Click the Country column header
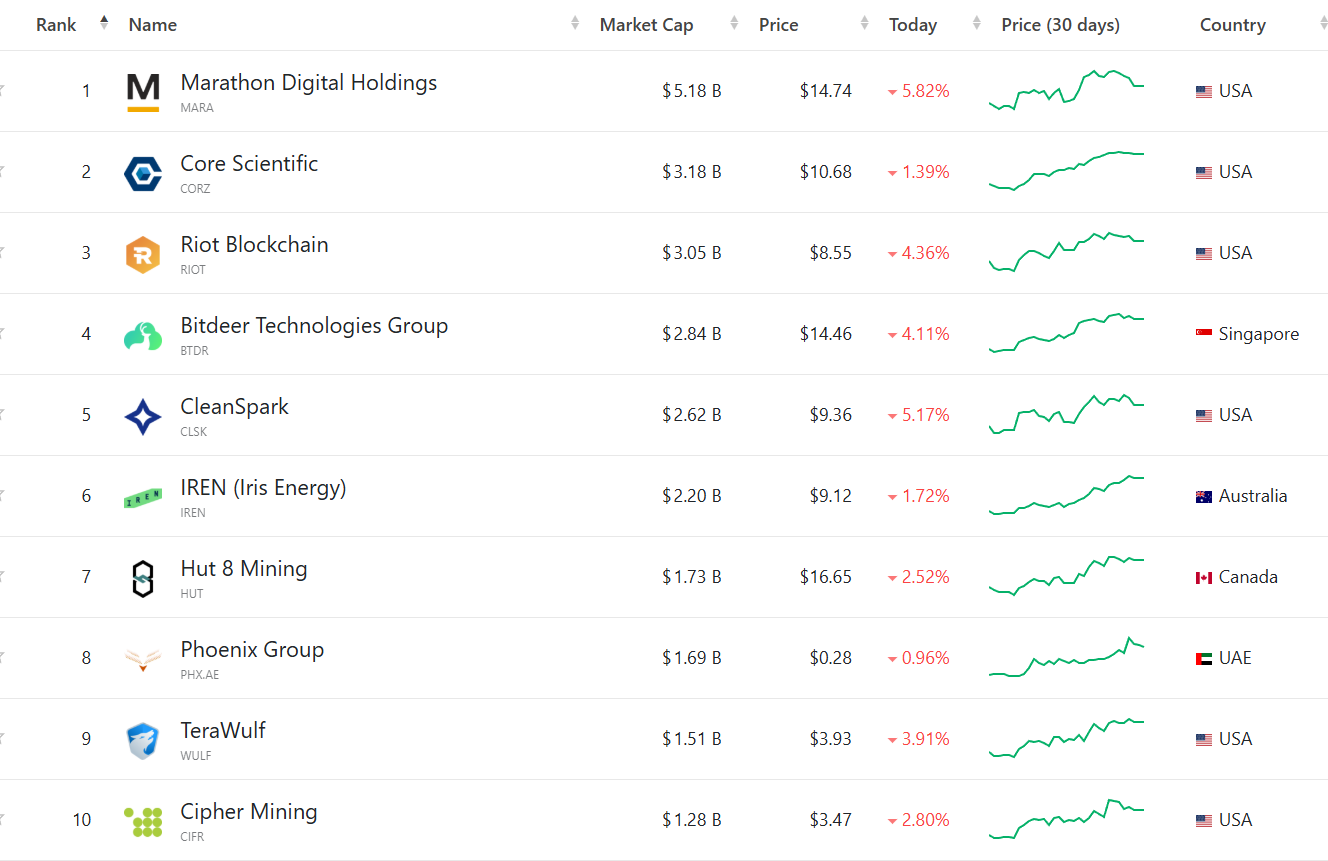This screenshot has height=861, width=1328. (1232, 26)
